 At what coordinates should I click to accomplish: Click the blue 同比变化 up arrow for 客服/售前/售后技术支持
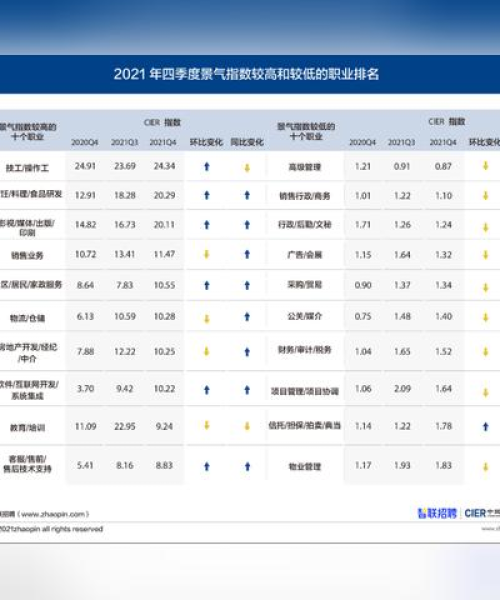247,466
